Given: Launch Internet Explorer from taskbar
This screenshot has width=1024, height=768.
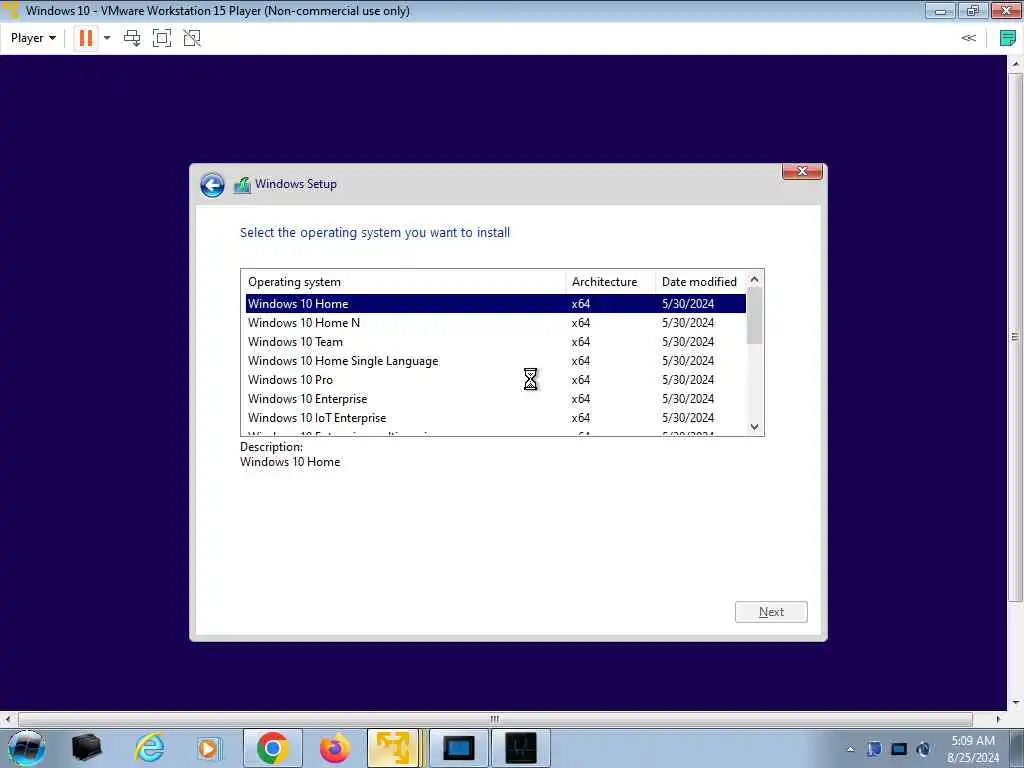Looking at the screenshot, I should (149, 748).
